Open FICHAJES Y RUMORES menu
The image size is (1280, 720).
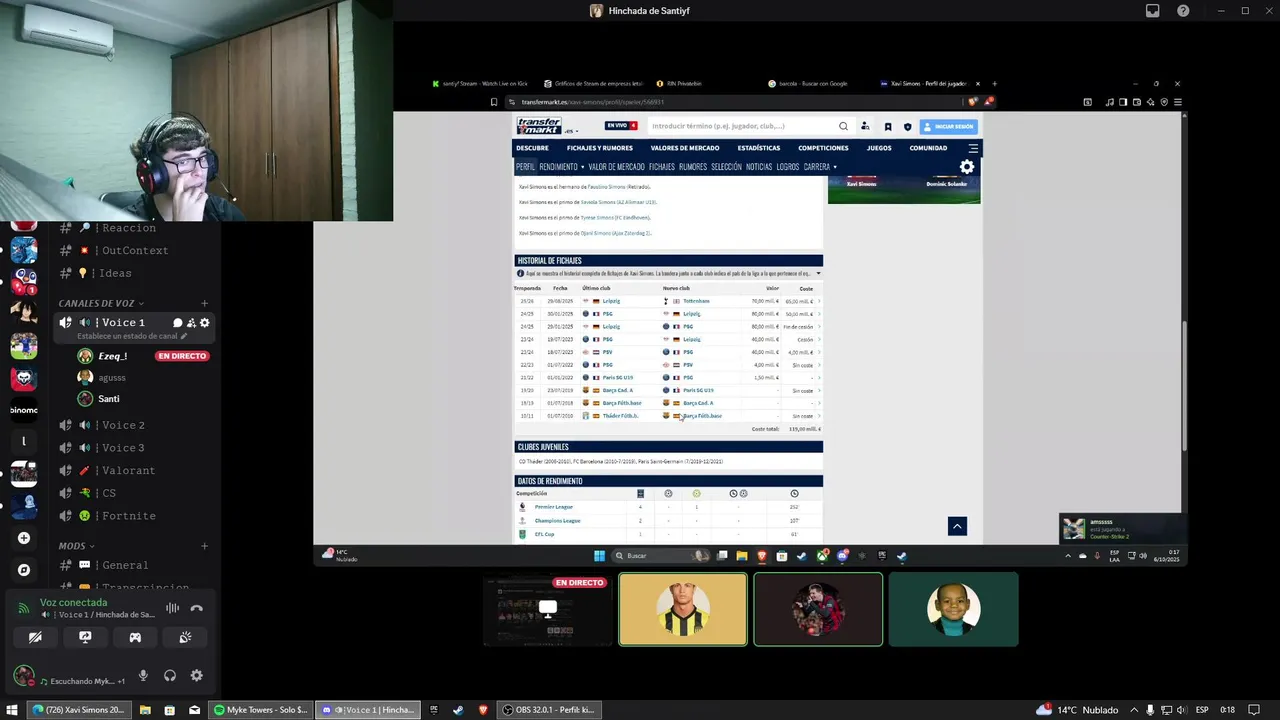(x=600, y=148)
